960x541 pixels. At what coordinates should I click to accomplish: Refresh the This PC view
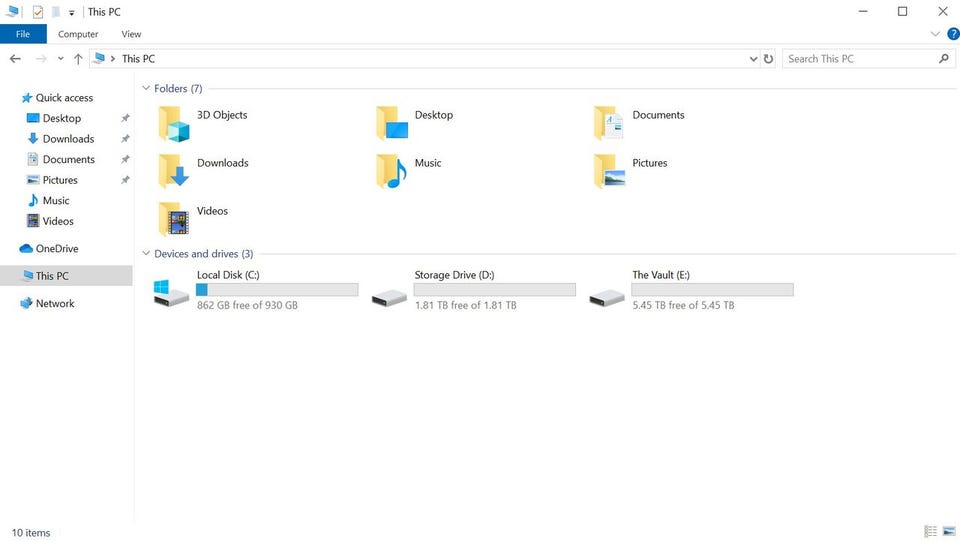coord(768,59)
